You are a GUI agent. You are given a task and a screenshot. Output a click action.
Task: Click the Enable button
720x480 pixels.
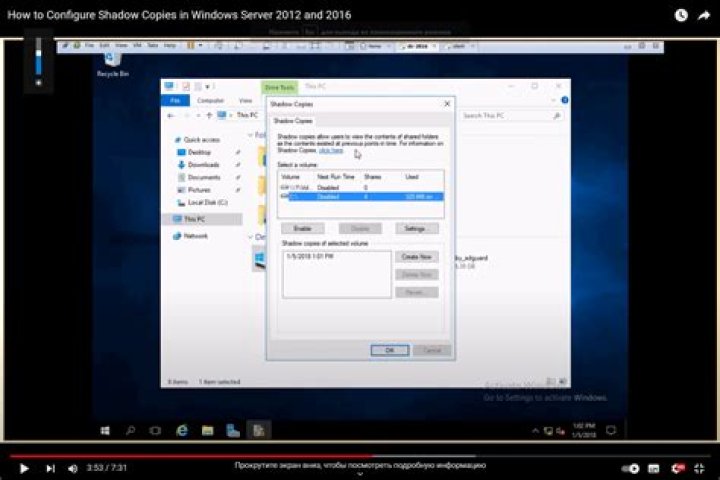[x=303, y=228]
